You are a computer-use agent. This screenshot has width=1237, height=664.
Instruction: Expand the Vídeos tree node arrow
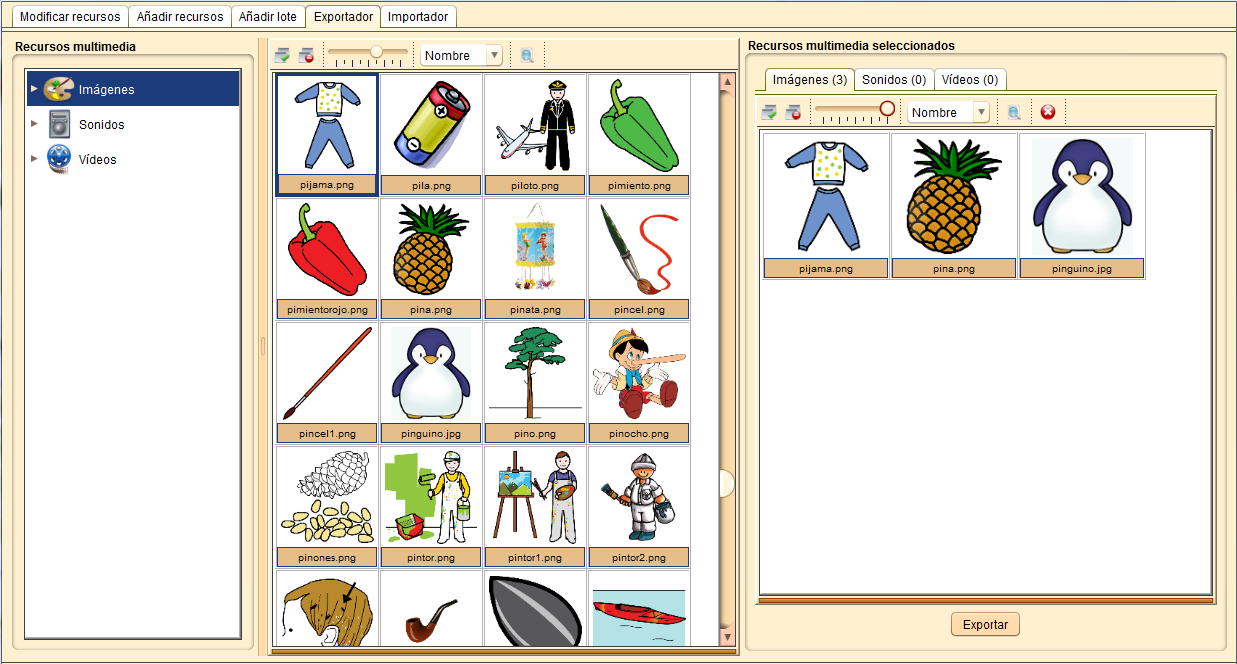(x=34, y=159)
